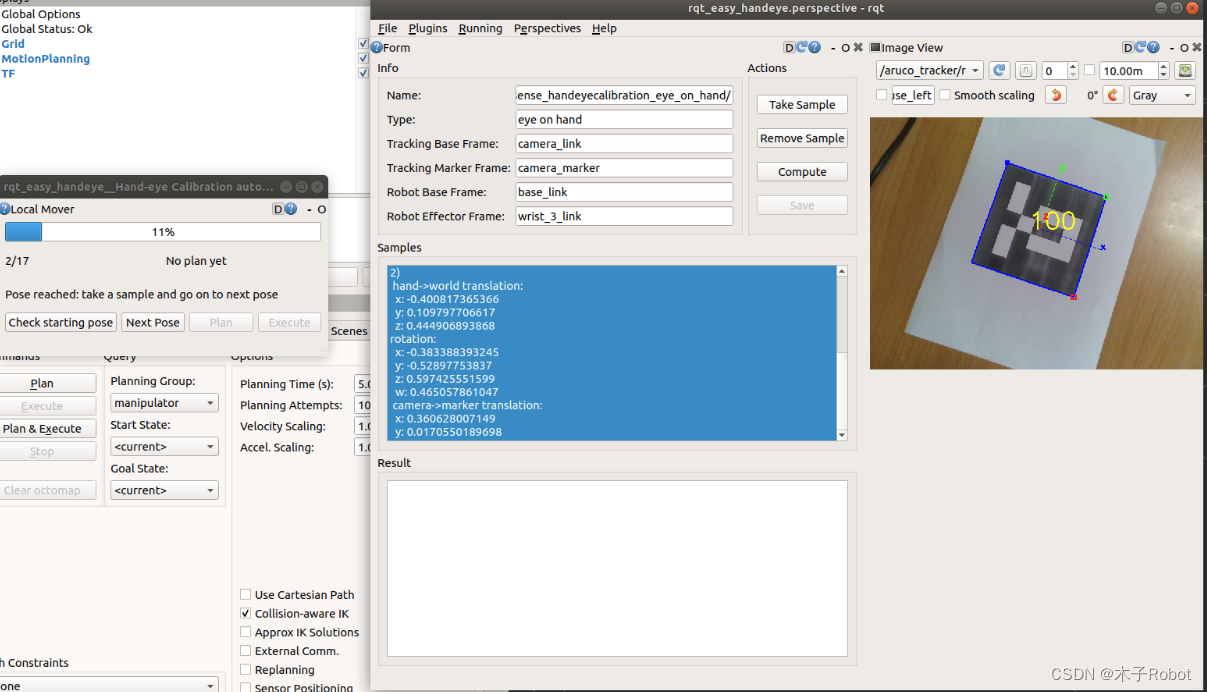
Task: Close the Form panel
Action: pos(858,48)
